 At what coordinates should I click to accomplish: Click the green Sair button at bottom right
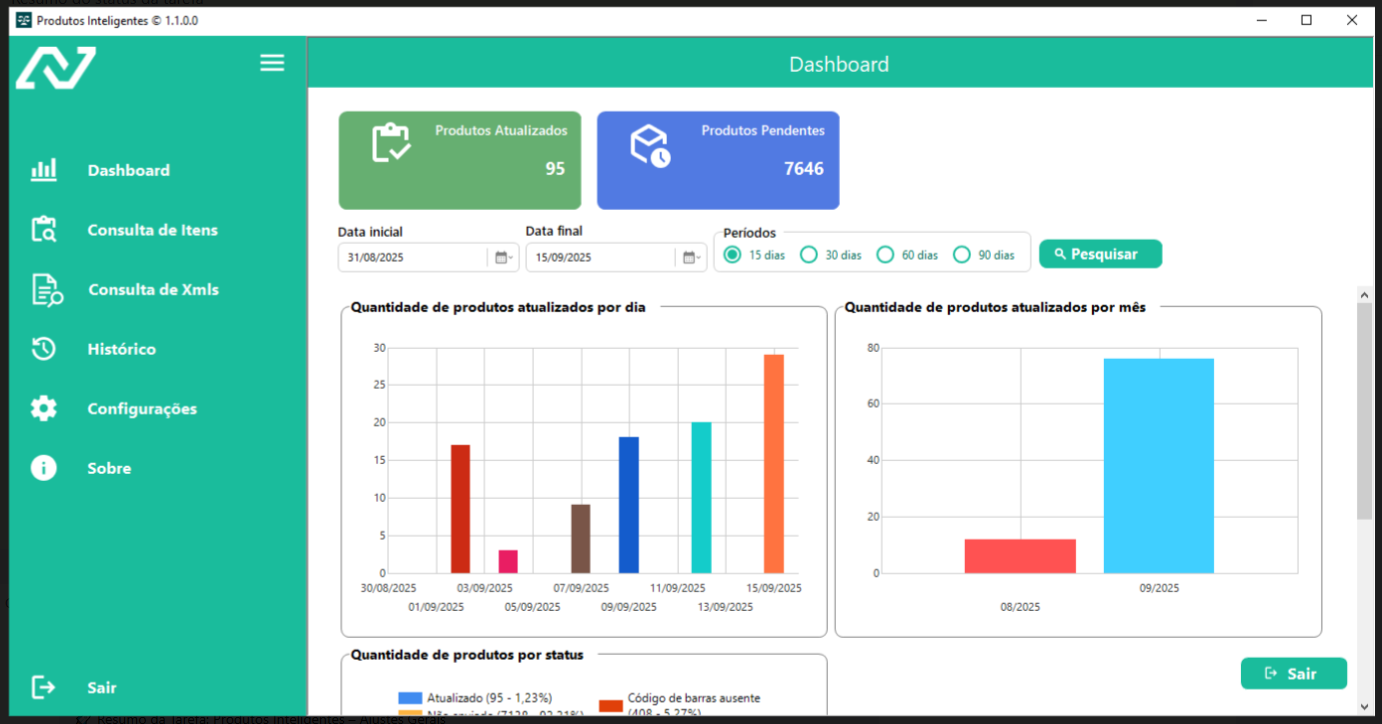pos(1293,674)
